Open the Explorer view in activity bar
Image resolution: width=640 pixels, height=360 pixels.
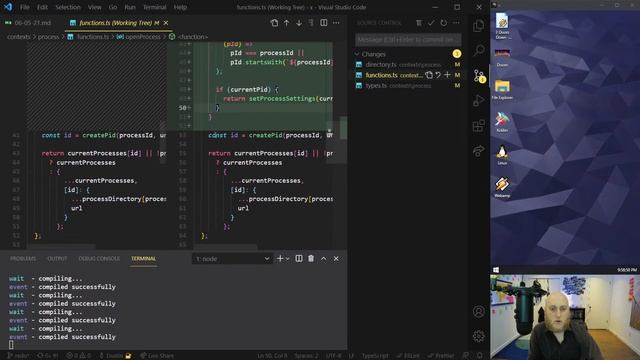[478, 26]
